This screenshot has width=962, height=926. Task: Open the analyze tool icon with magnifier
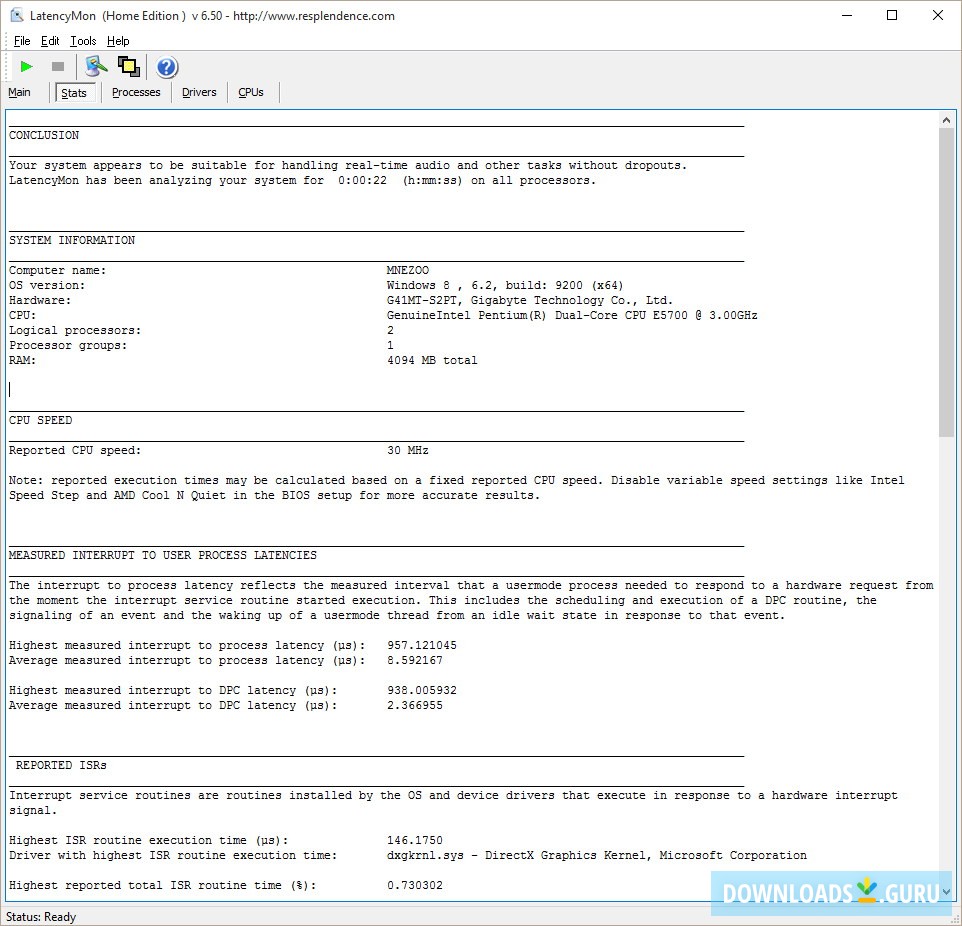pos(96,66)
